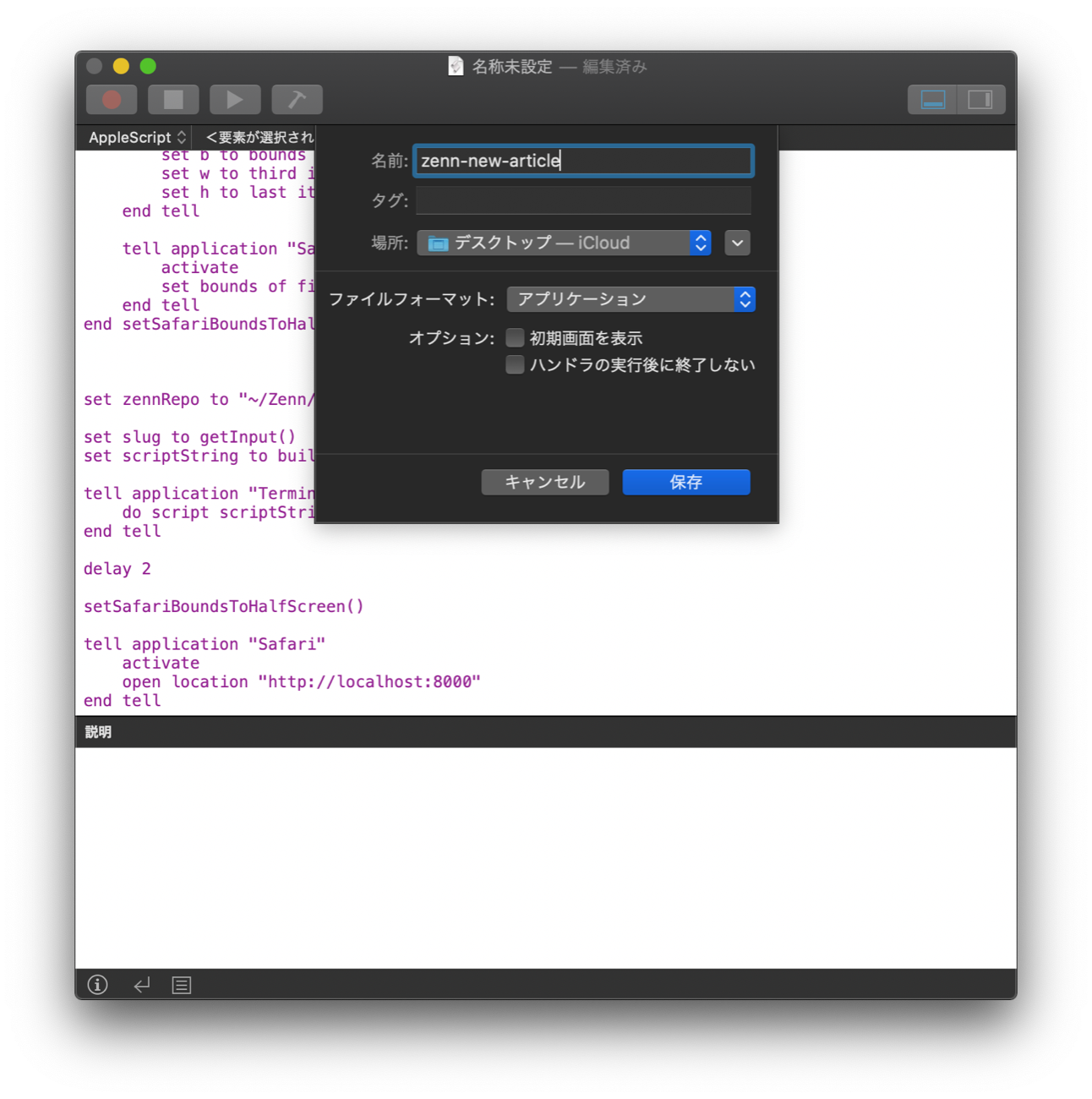This screenshot has width=1092, height=1099.
Task: Click the empty description text area
Action: tap(546, 858)
